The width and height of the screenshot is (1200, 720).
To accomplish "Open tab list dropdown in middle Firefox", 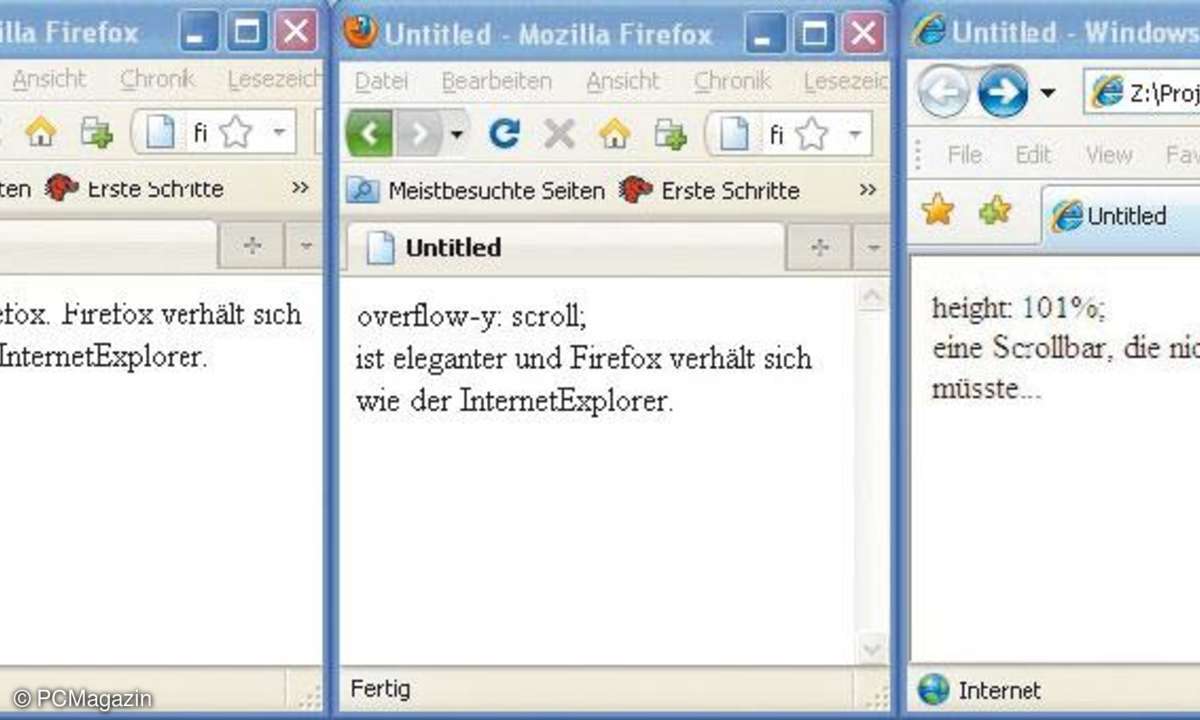I will (872, 247).
